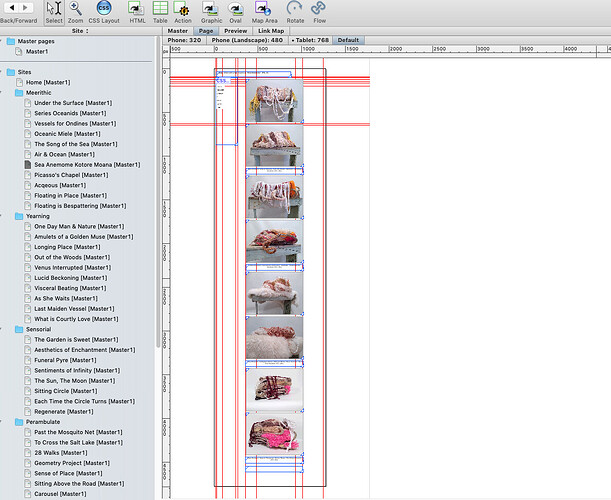Viewport: 611px width, 500px height.
Task: Click the Sites folder icon
Action: [11, 72]
